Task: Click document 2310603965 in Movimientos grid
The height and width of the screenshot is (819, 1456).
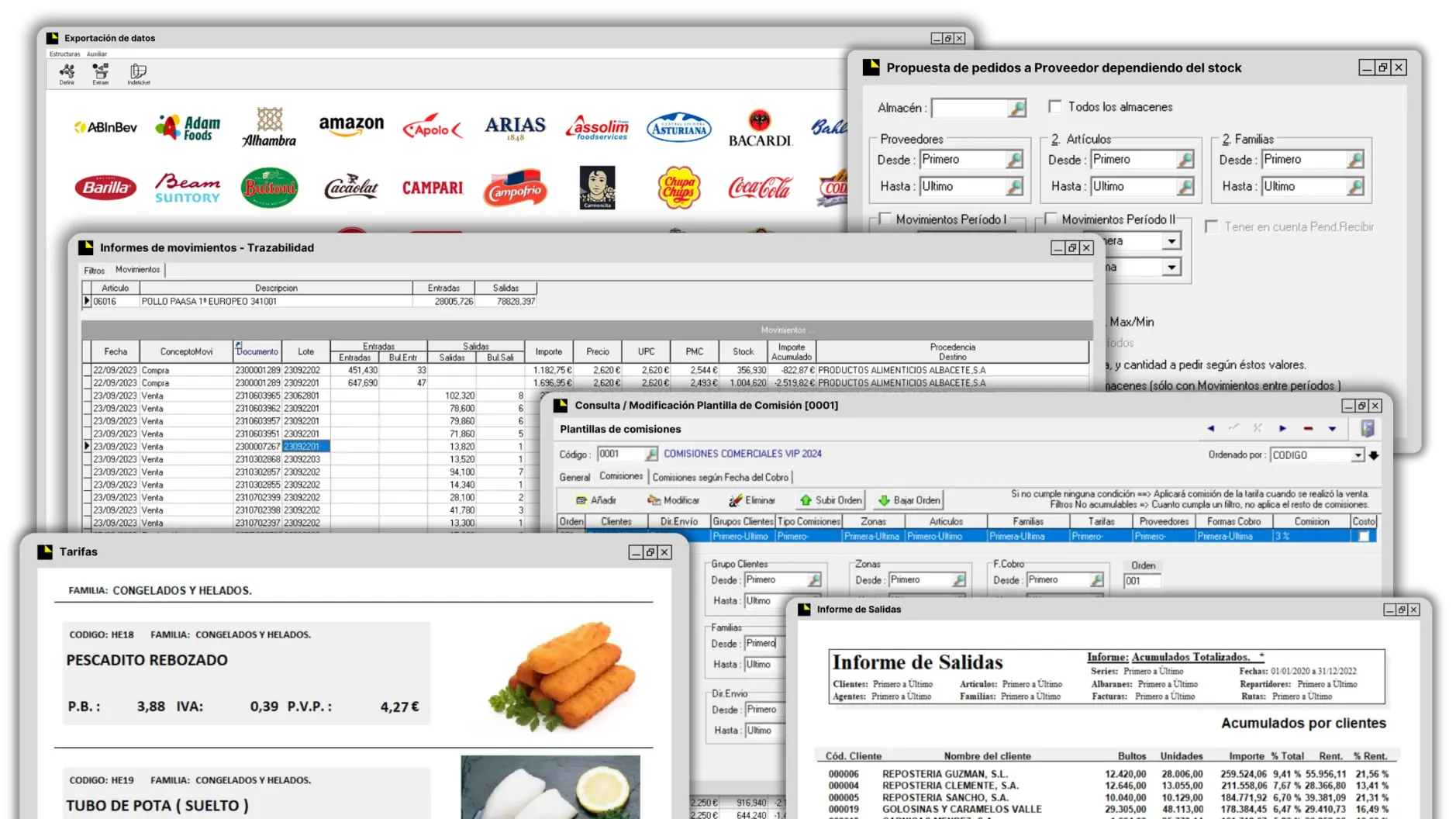Action: (x=257, y=396)
